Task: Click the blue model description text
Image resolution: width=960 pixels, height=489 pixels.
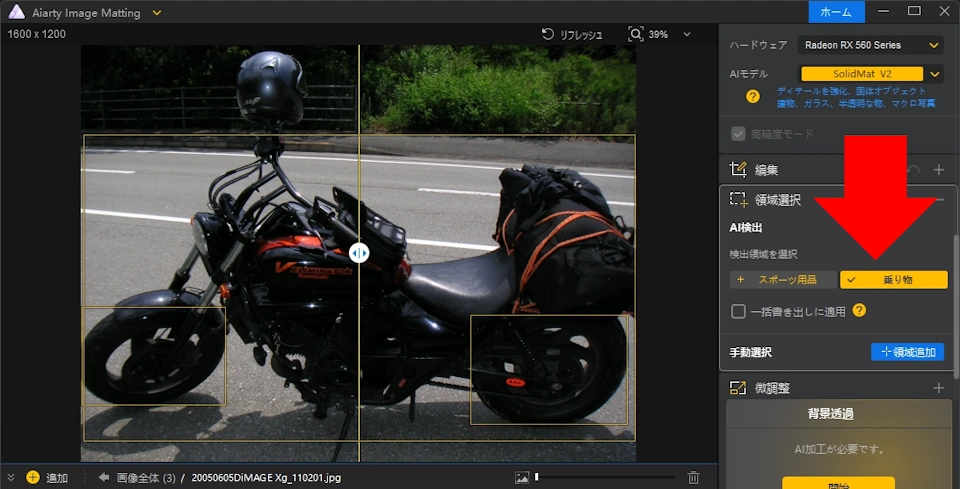Action: click(856, 97)
